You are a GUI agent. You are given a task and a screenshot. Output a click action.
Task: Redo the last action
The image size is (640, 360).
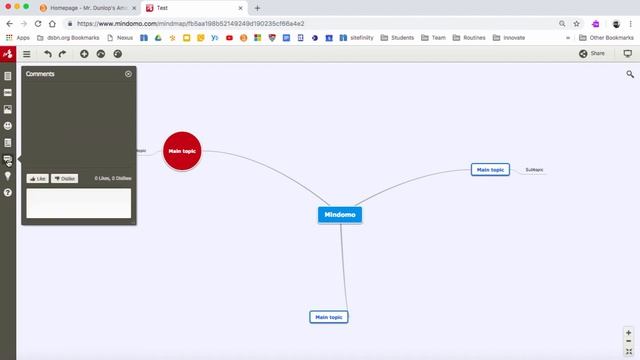[x=62, y=54]
